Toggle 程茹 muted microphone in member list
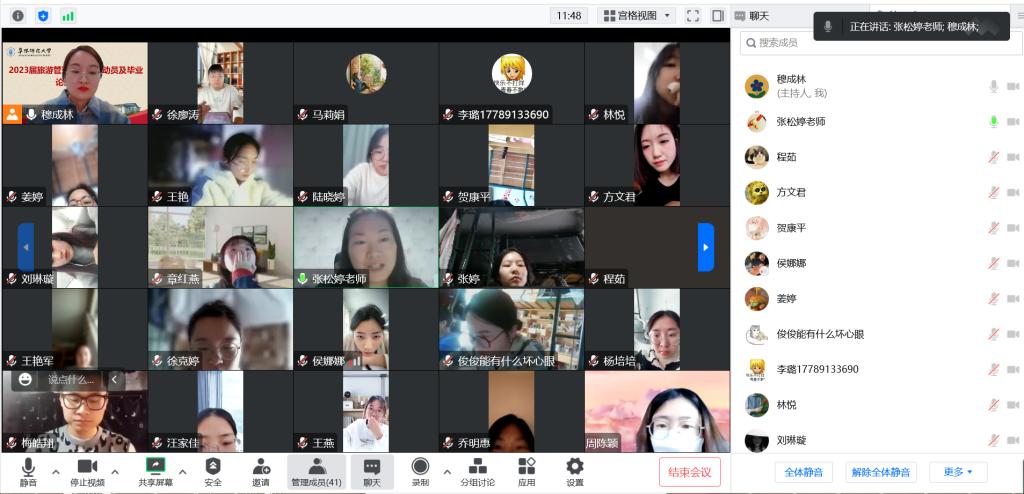1024x494 pixels. pyautogui.click(x=993, y=157)
